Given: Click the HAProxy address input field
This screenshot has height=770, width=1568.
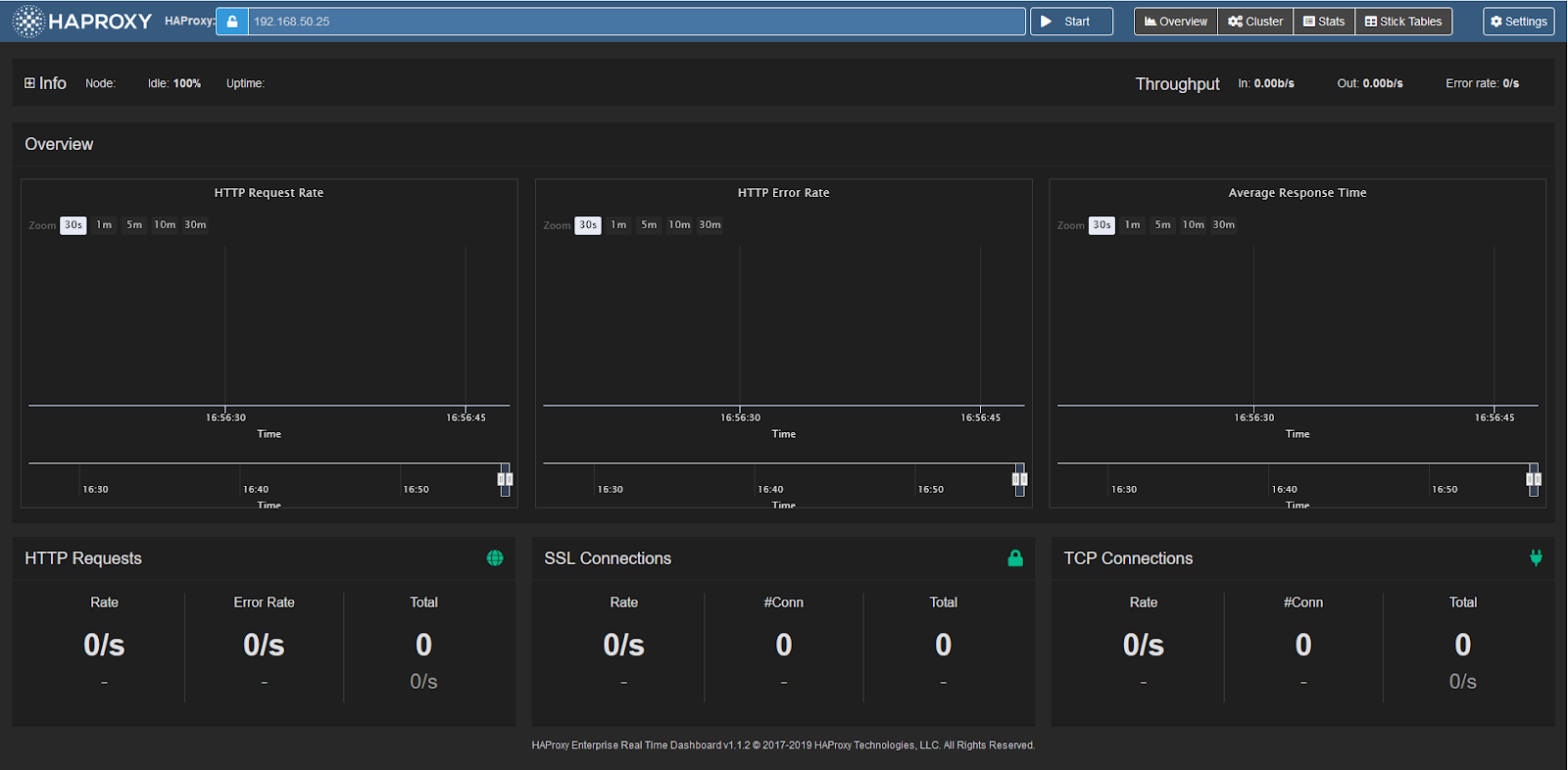Looking at the screenshot, I should pos(636,22).
